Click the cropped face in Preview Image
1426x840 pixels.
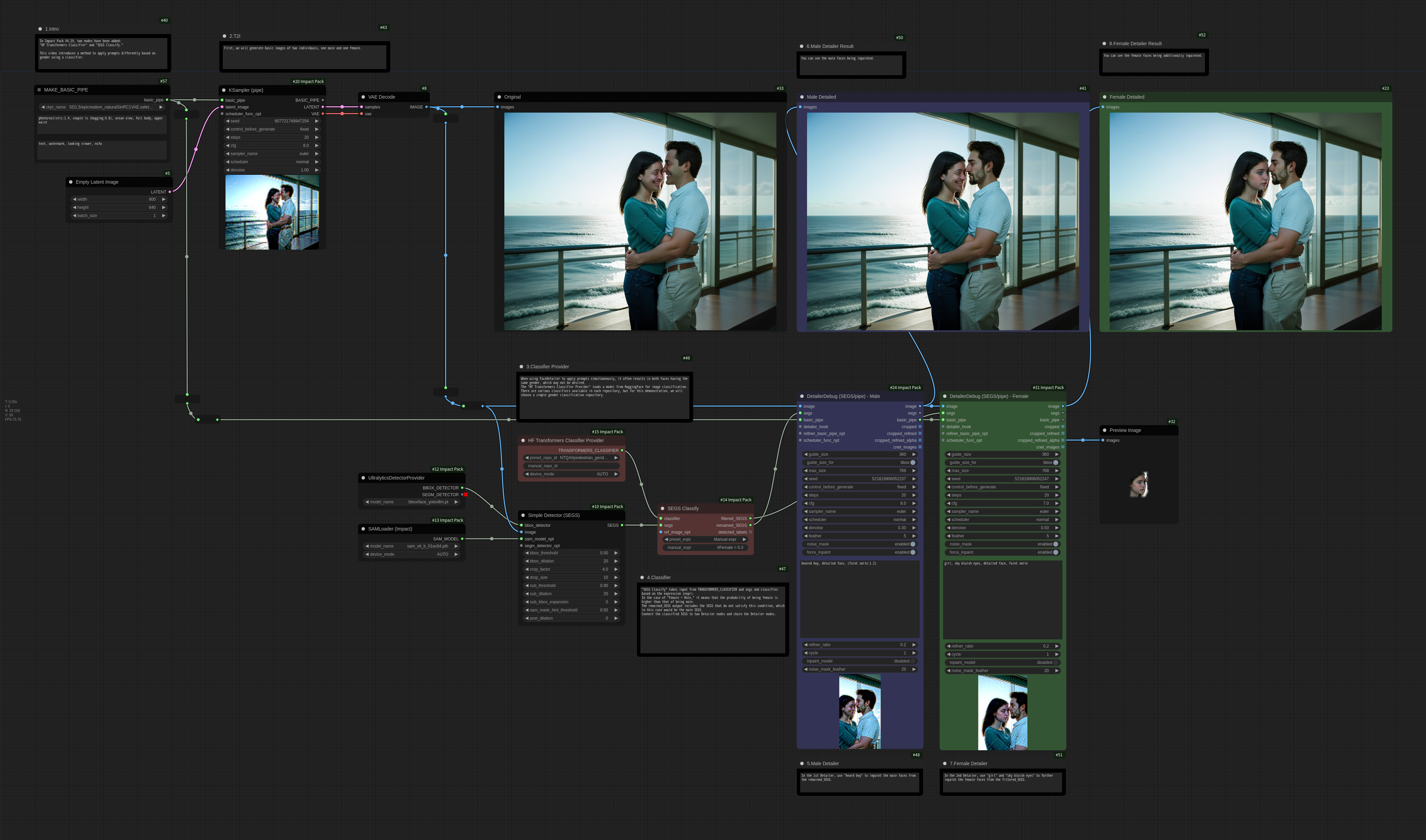1139,485
